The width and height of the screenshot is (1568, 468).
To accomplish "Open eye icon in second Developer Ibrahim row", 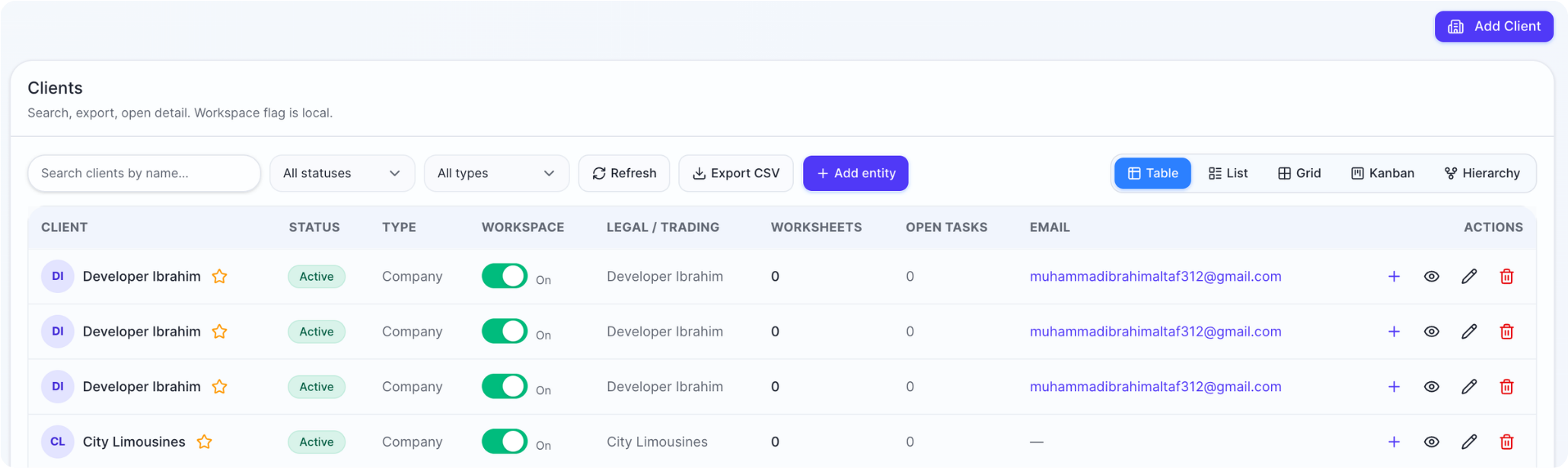I will pos(1432,332).
